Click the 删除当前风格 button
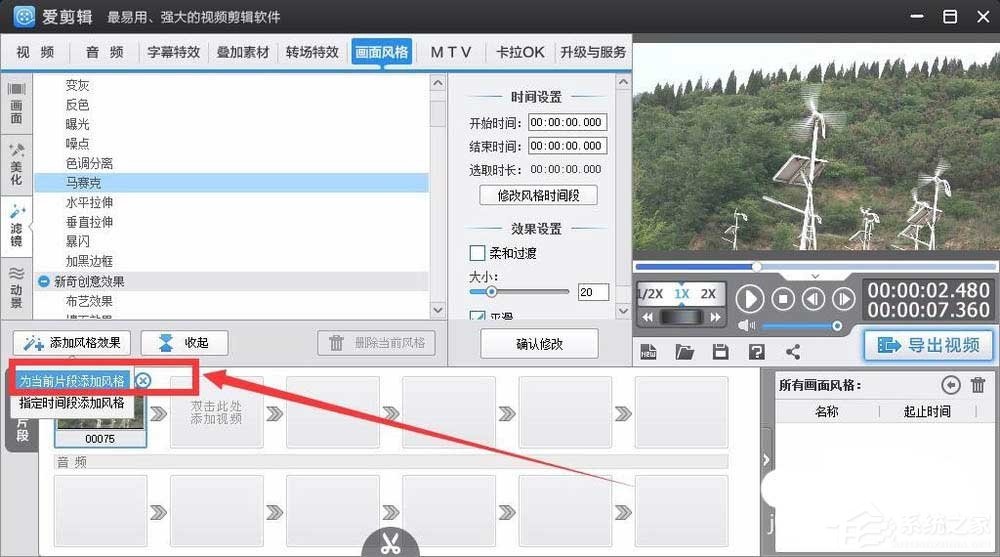 376,343
